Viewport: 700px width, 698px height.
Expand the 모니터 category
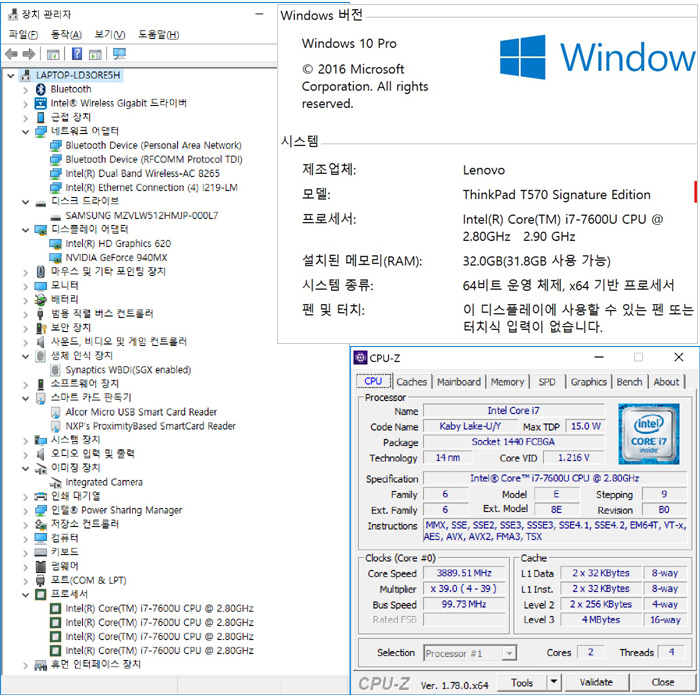pos(25,286)
